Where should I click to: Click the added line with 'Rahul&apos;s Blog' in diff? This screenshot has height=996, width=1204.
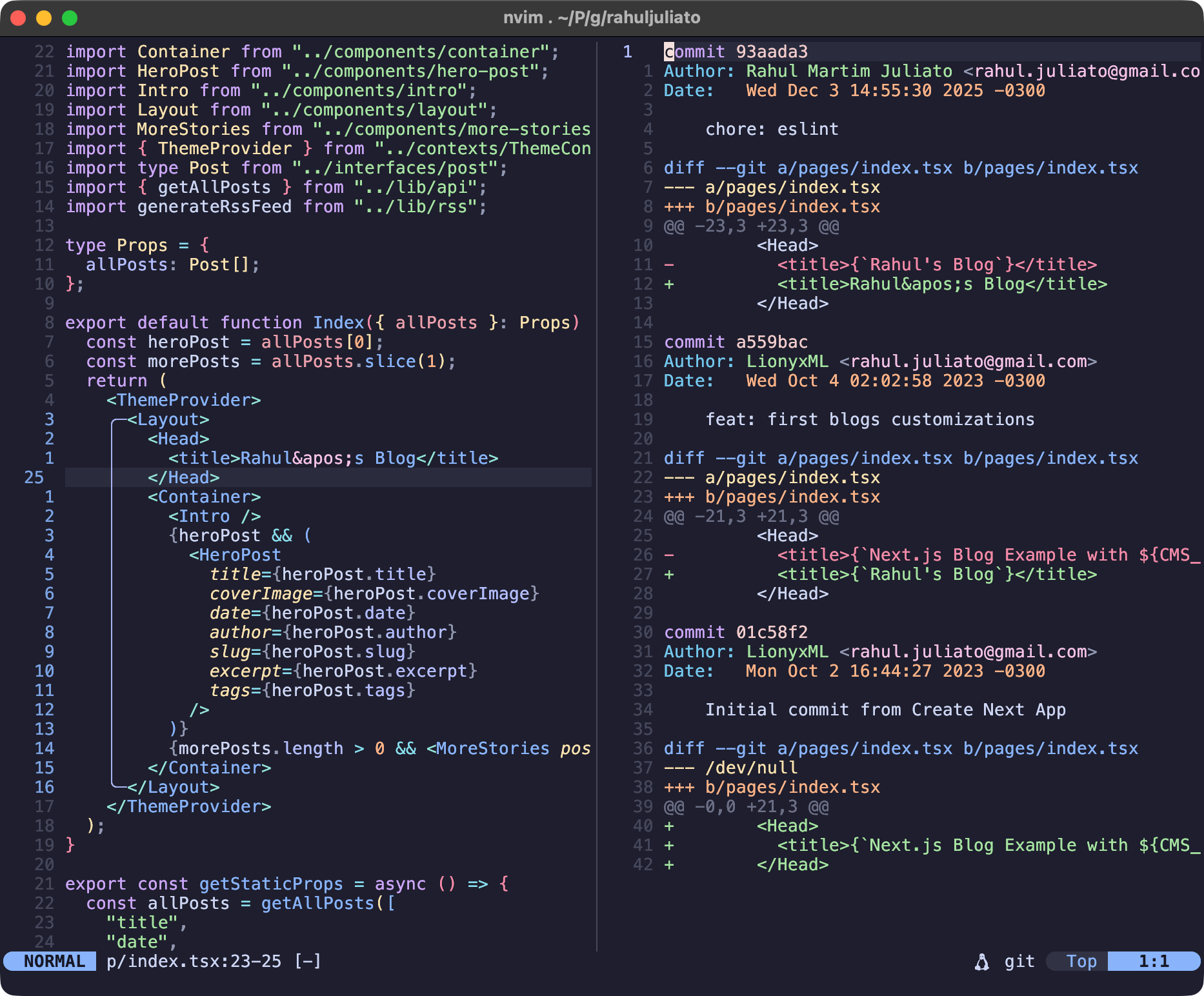pos(885,284)
